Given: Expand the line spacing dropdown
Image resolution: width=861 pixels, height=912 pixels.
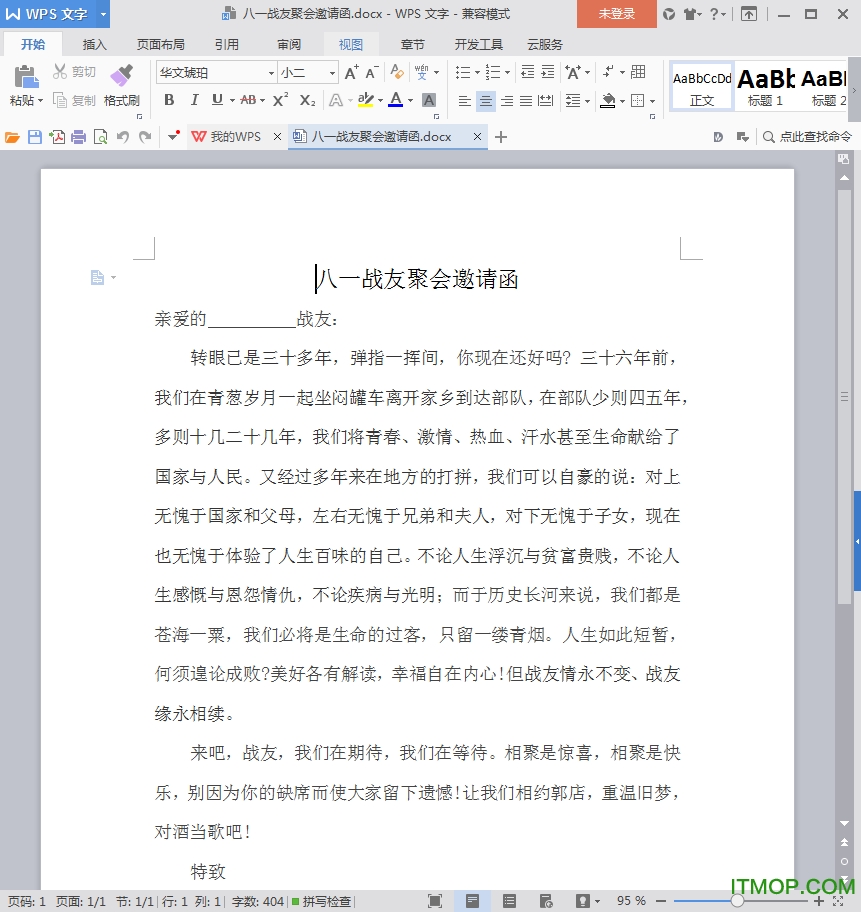Looking at the screenshot, I should (588, 101).
